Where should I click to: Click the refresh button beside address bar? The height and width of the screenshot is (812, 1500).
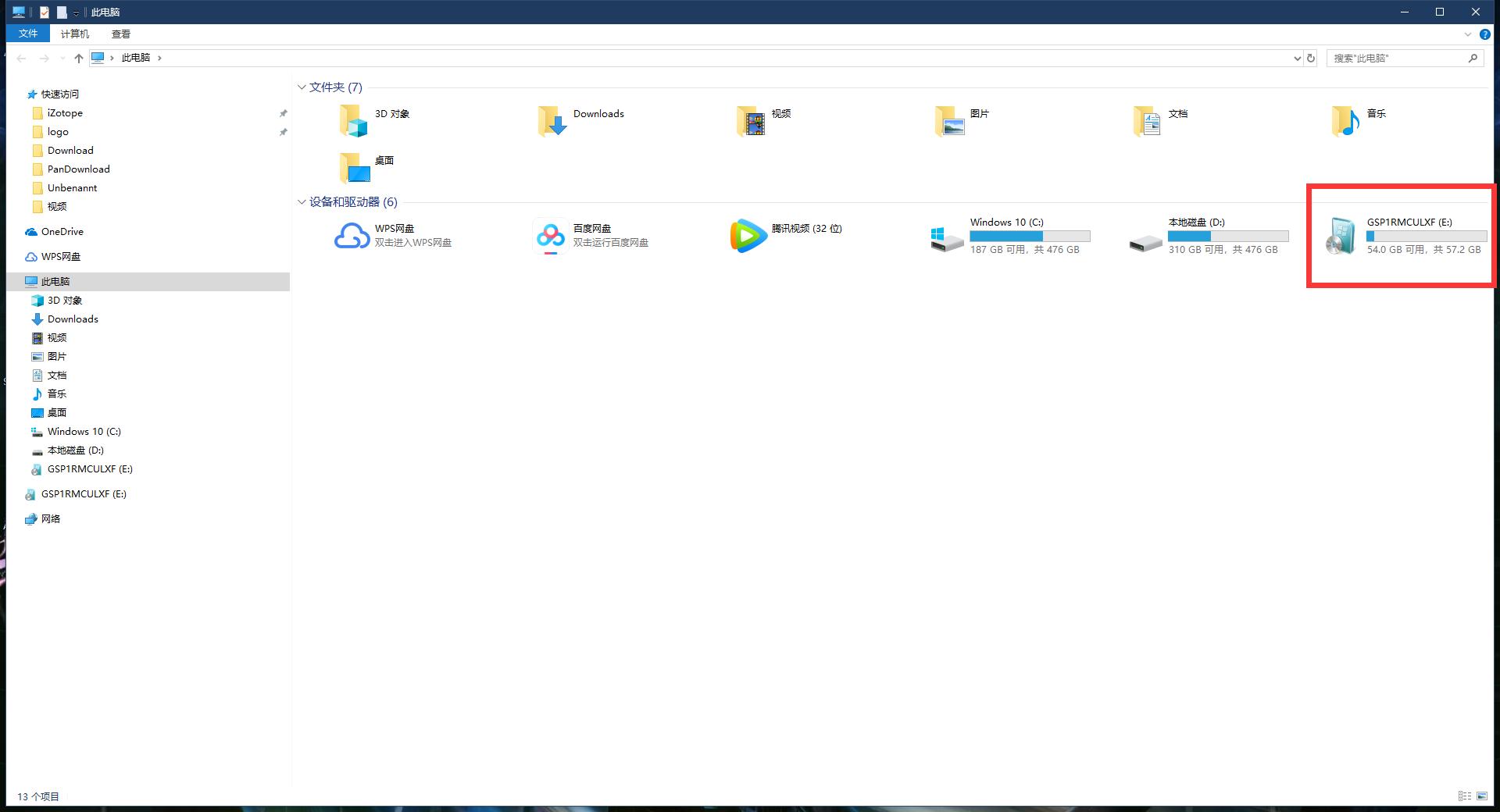(x=1311, y=58)
